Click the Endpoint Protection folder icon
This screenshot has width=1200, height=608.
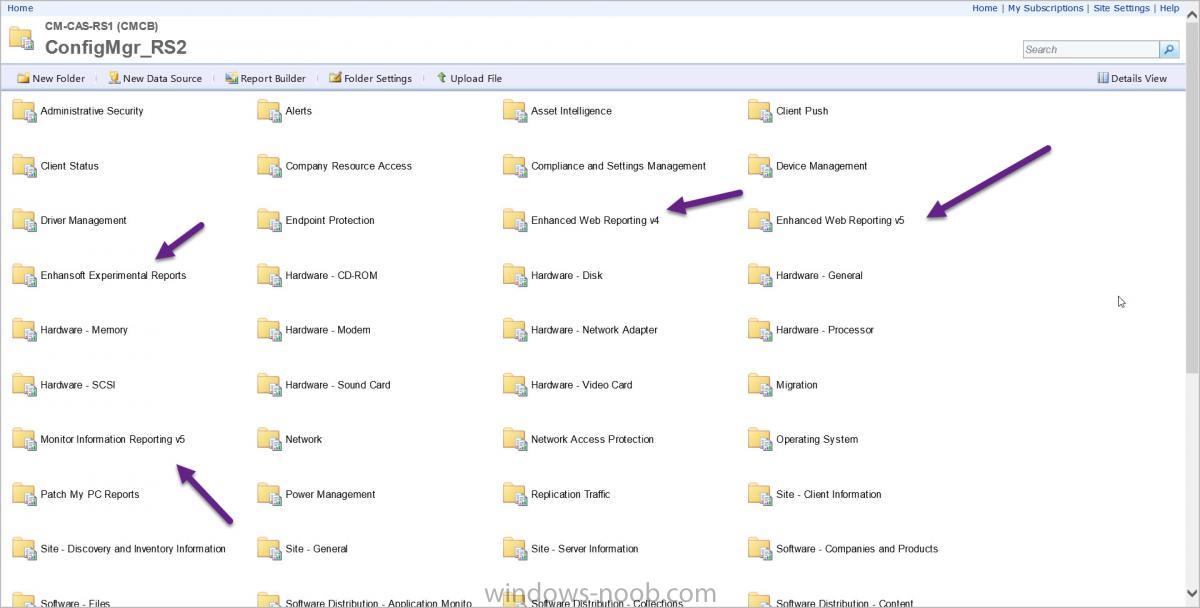(x=269, y=220)
